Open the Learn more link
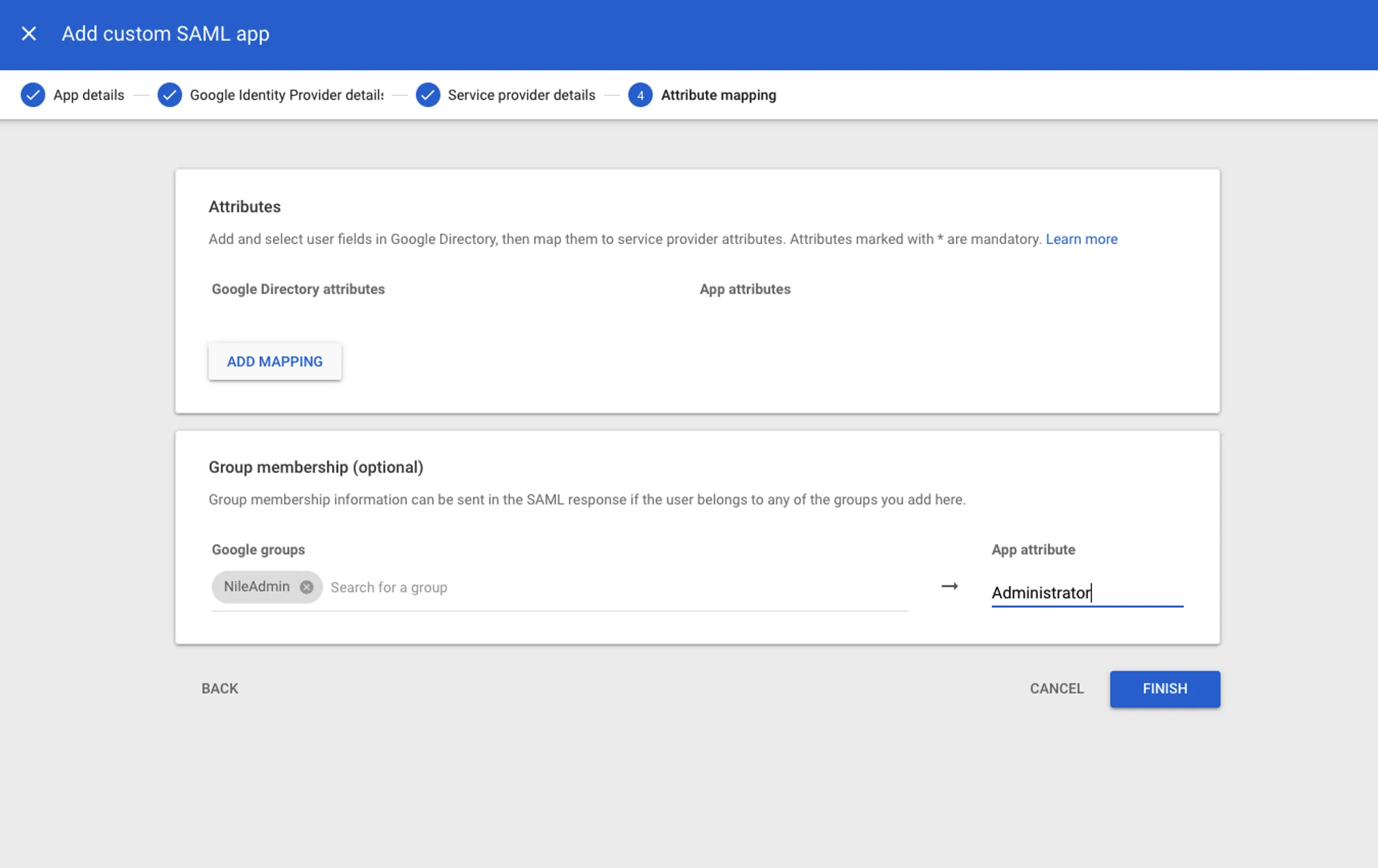This screenshot has height=868, width=1378. coord(1081,239)
